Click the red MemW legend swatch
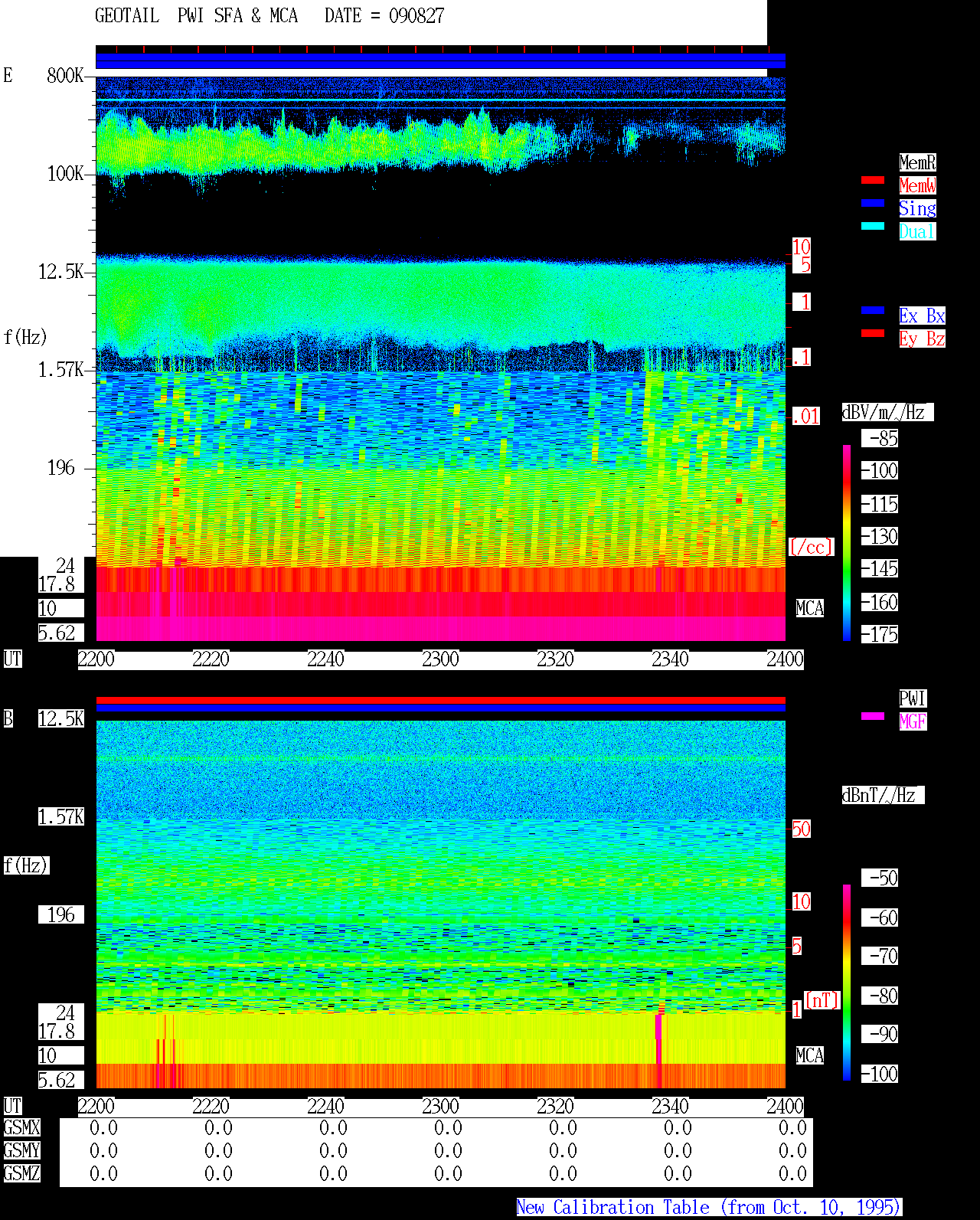The width and height of the screenshot is (980, 1220). click(873, 180)
